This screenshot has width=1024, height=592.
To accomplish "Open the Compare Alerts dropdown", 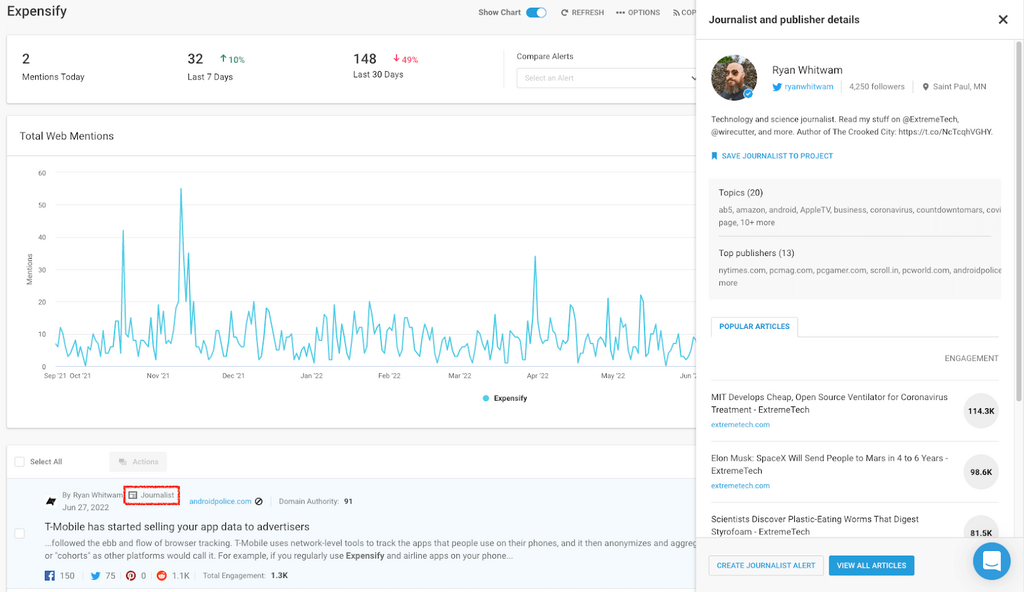I will tap(606, 78).
